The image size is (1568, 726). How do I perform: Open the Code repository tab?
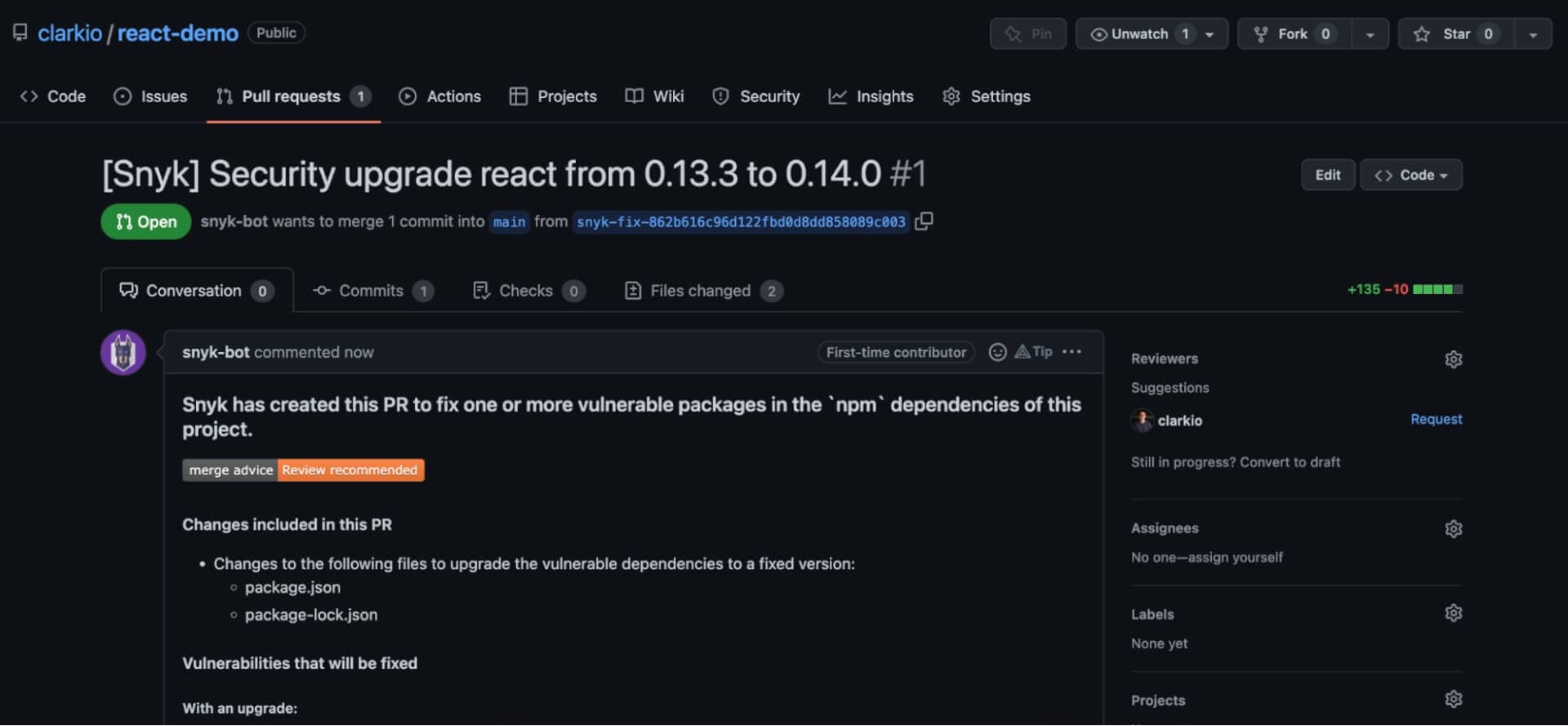coord(53,96)
